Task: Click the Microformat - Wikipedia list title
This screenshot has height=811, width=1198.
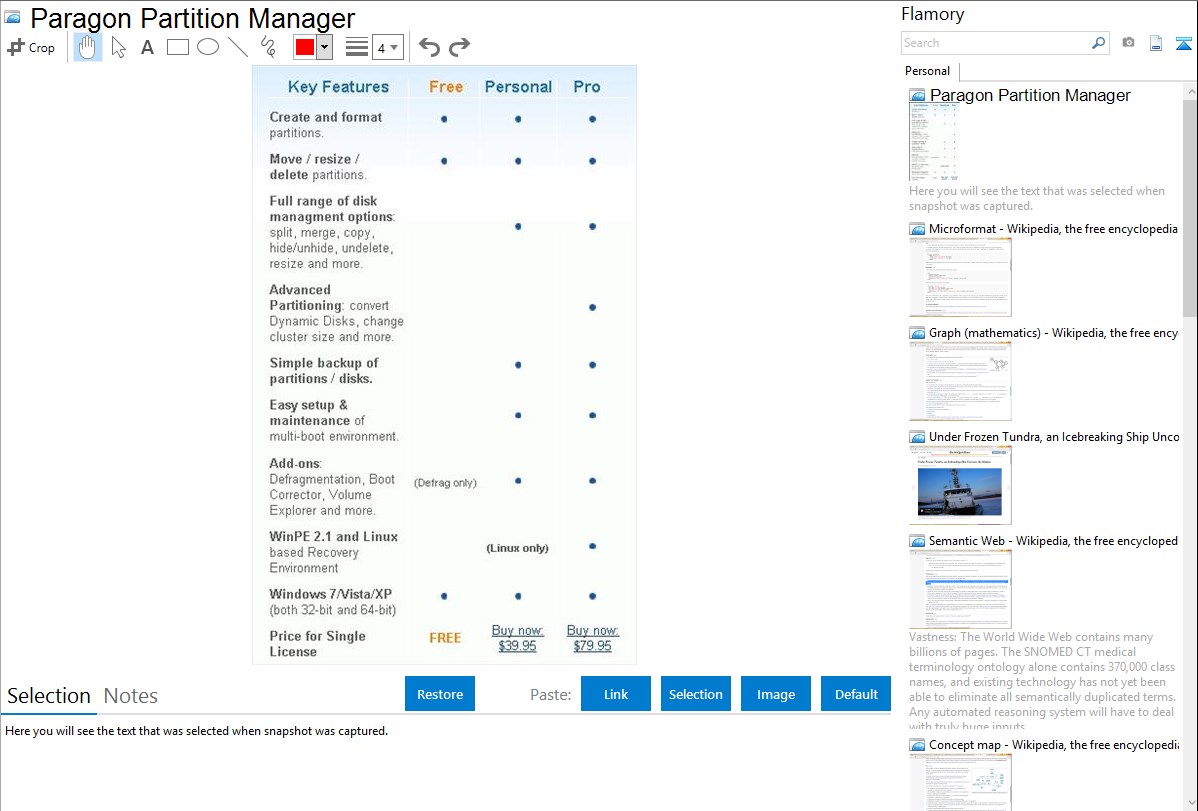Action: 1053,229
